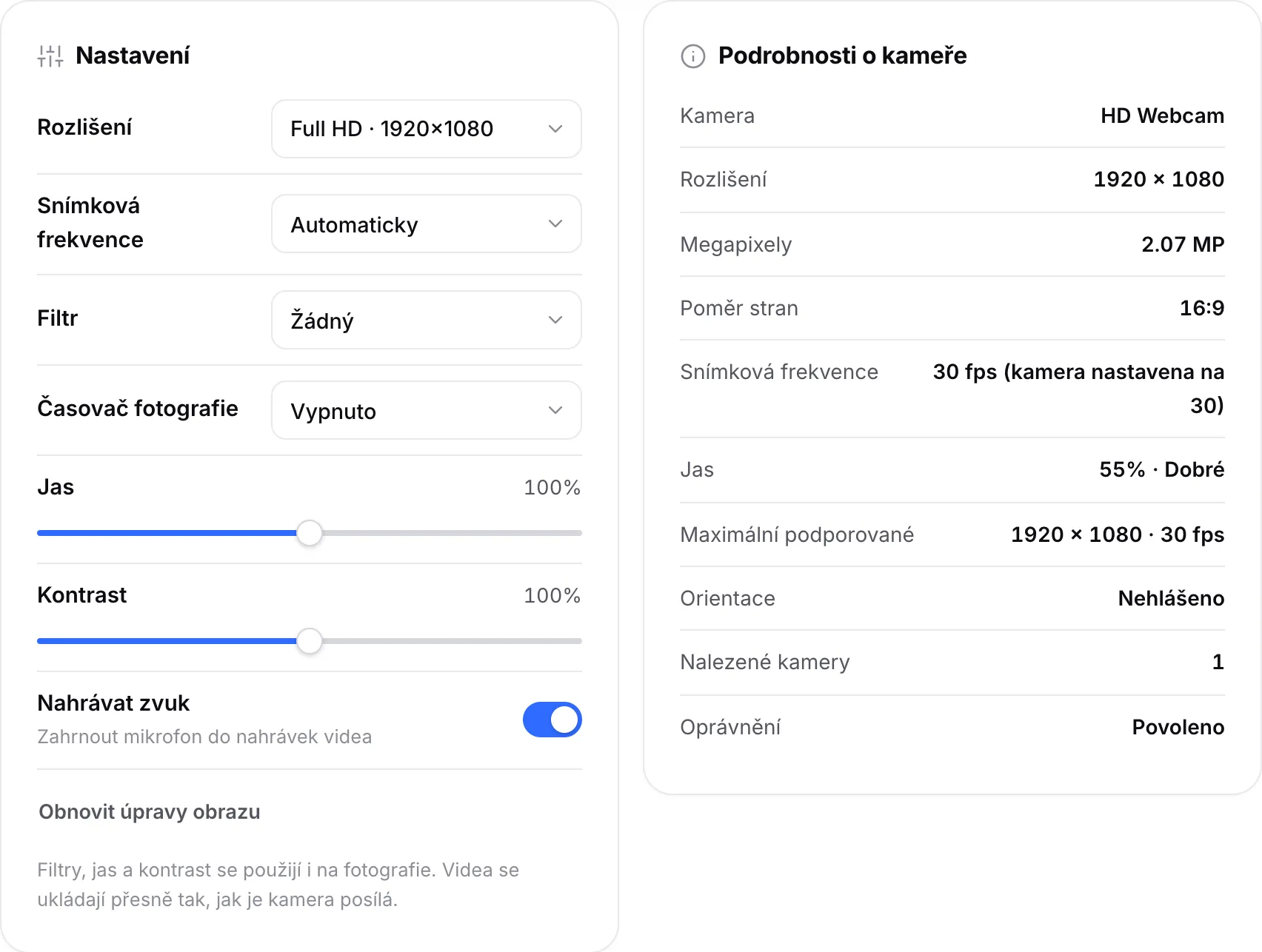Click the Megapixely detail label
This screenshot has width=1262, height=952.
tap(735, 244)
